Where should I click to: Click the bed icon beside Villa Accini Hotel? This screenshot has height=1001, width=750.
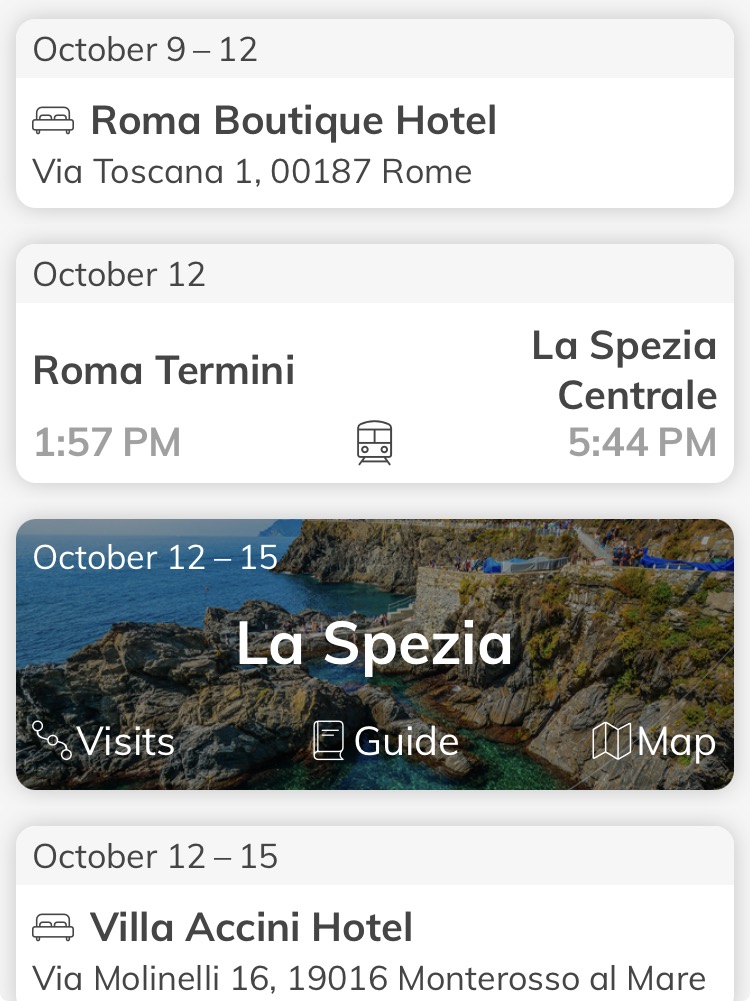(53, 928)
